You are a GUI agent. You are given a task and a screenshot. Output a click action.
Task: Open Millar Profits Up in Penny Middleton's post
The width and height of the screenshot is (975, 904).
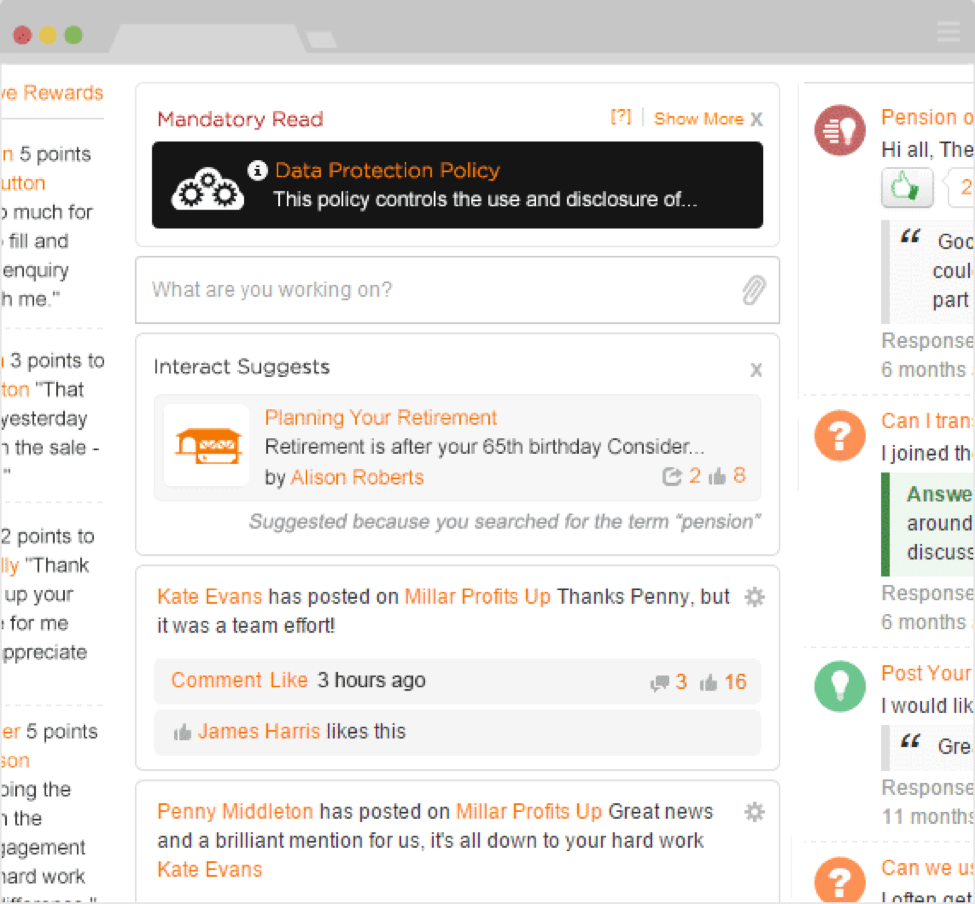pos(529,811)
